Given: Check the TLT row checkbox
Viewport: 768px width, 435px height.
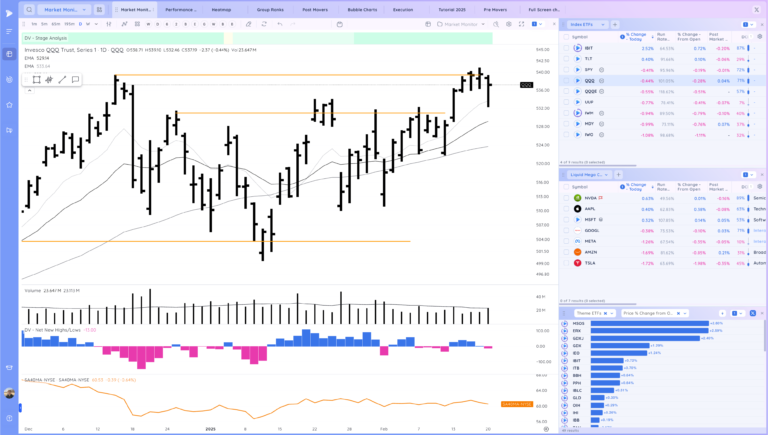Looking at the screenshot, I should coord(566,59).
